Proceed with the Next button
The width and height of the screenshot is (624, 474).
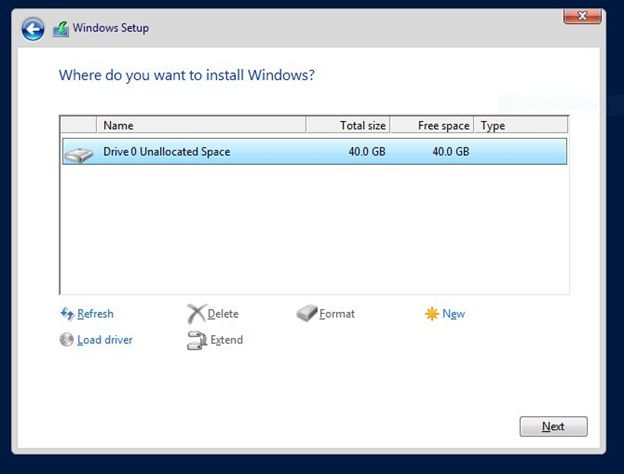coord(553,426)
